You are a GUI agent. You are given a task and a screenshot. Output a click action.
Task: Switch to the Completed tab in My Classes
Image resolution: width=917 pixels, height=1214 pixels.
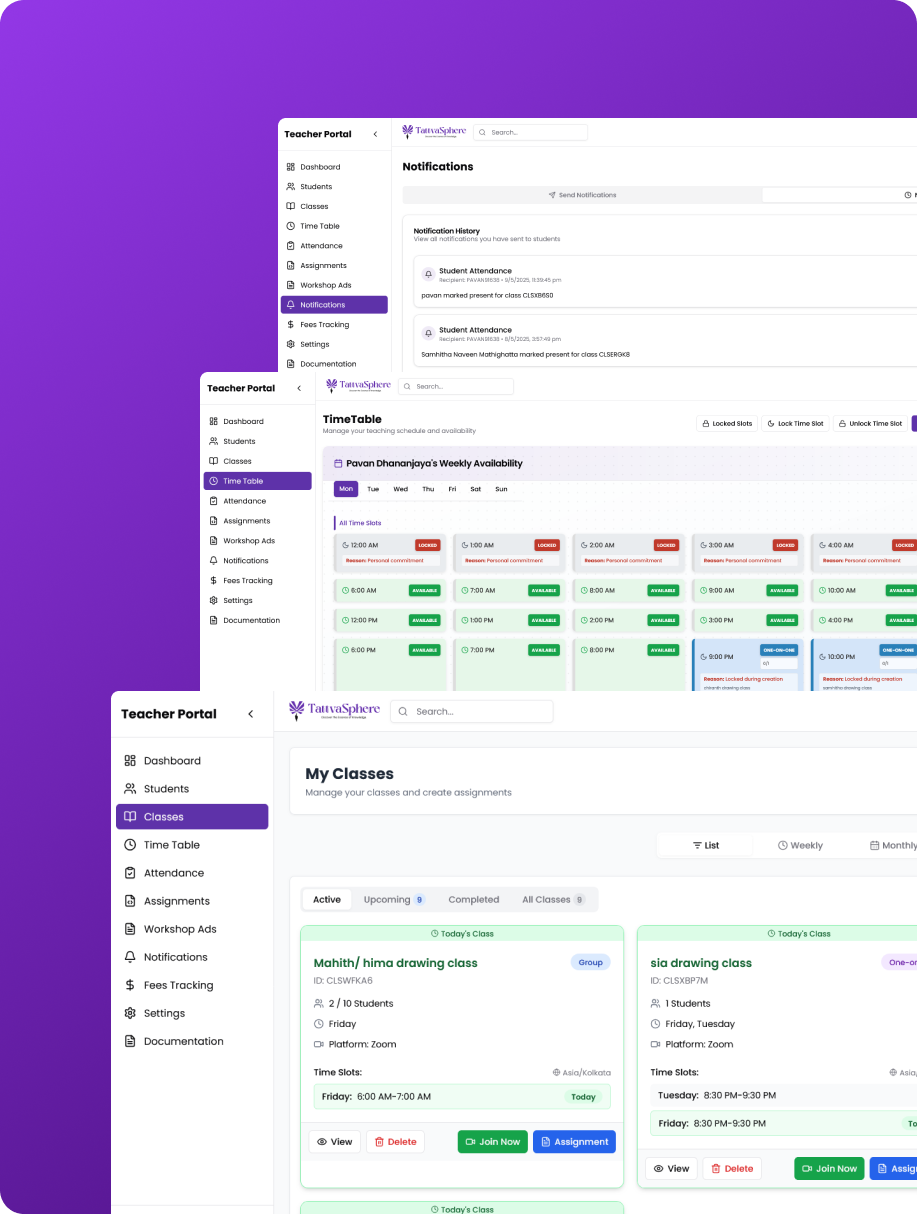coord(474,900)
